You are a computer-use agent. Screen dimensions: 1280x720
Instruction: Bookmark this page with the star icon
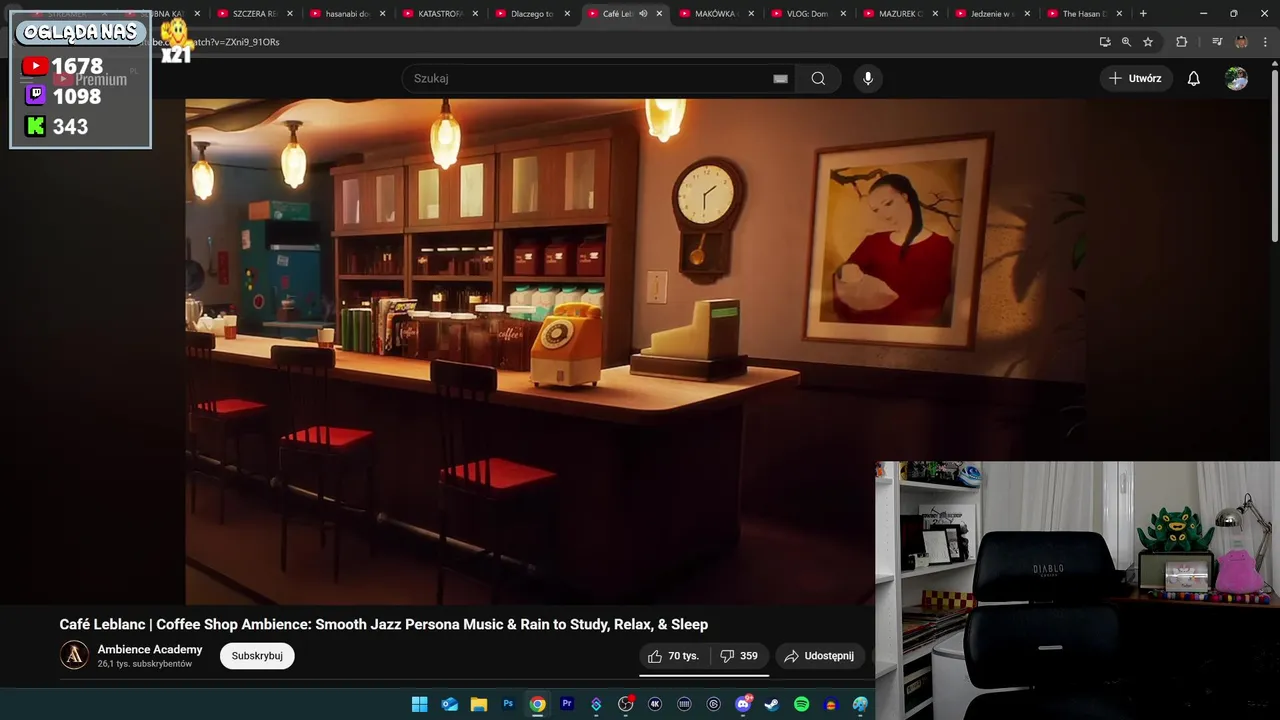[1148, 42]
